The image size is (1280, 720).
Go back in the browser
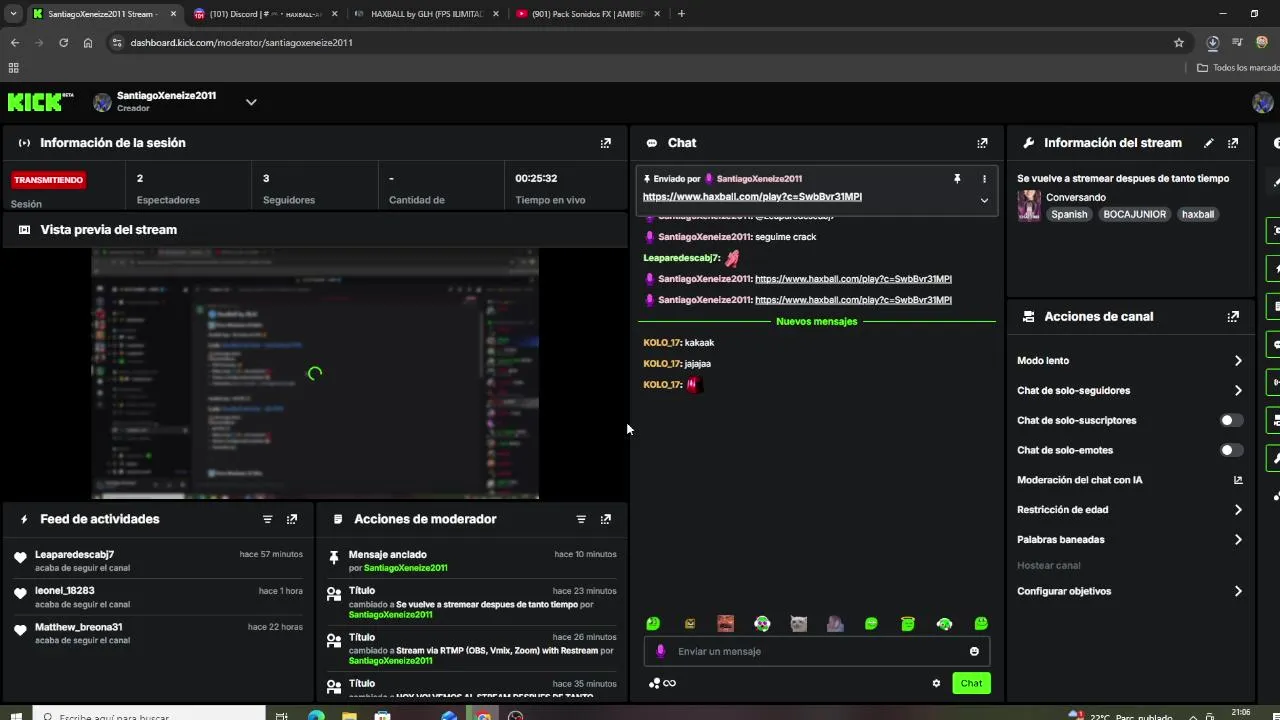14,43
